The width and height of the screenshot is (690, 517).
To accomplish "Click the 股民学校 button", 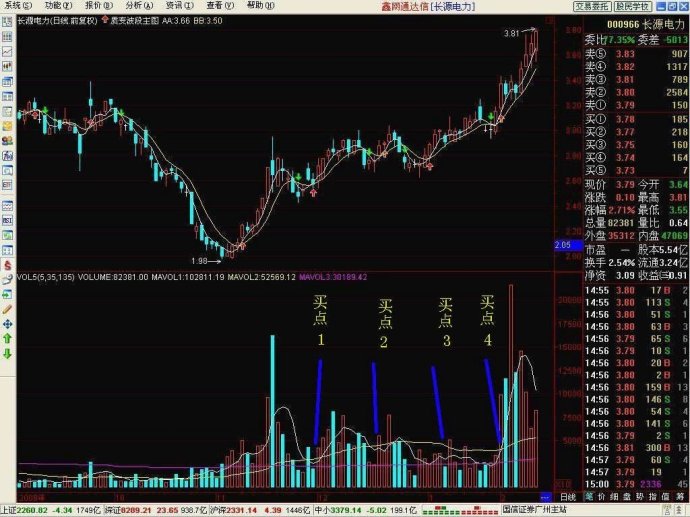I will click(633, 7).
